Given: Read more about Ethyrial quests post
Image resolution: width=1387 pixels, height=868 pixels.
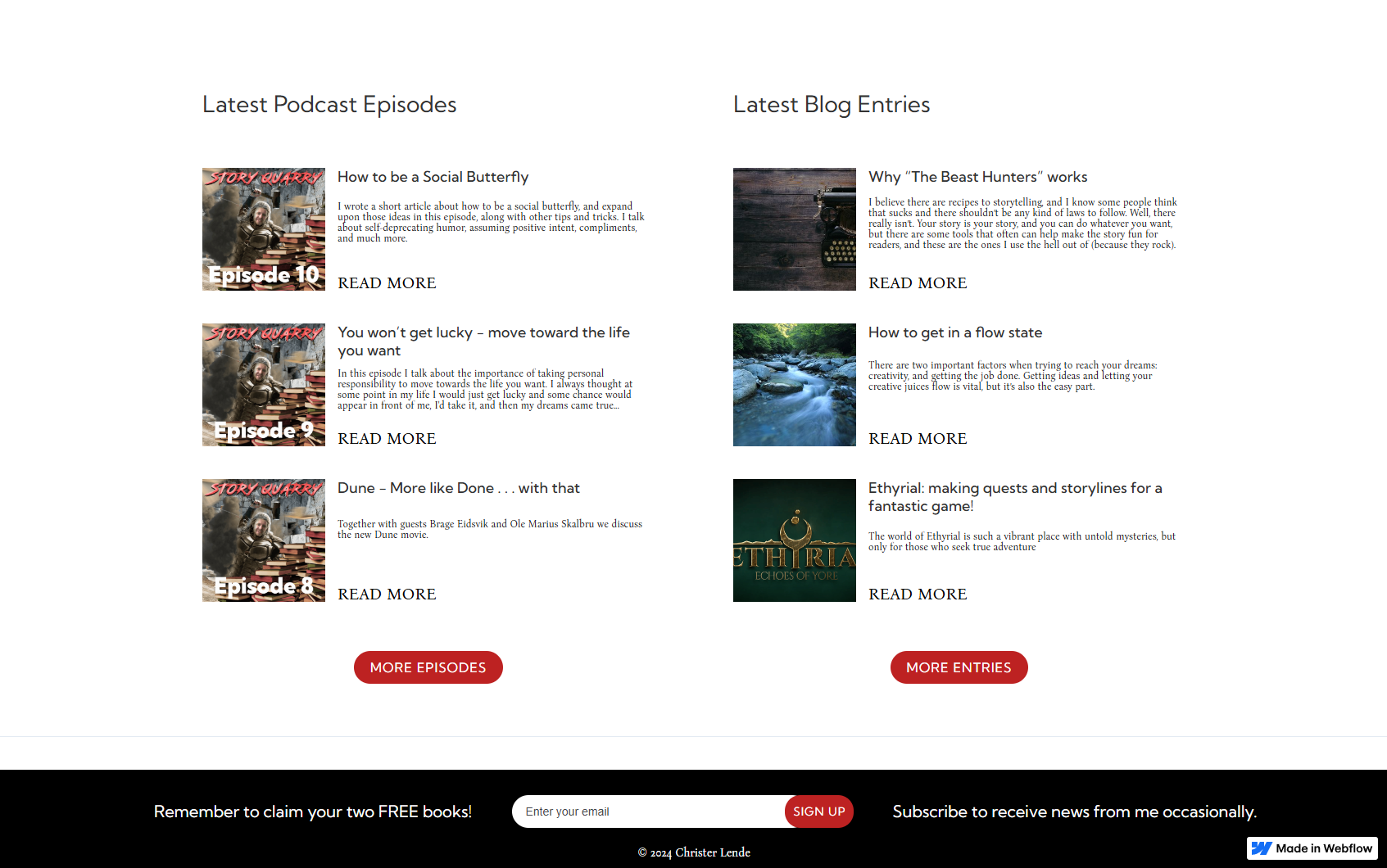Looking at the screenshot, I should 918,594.
